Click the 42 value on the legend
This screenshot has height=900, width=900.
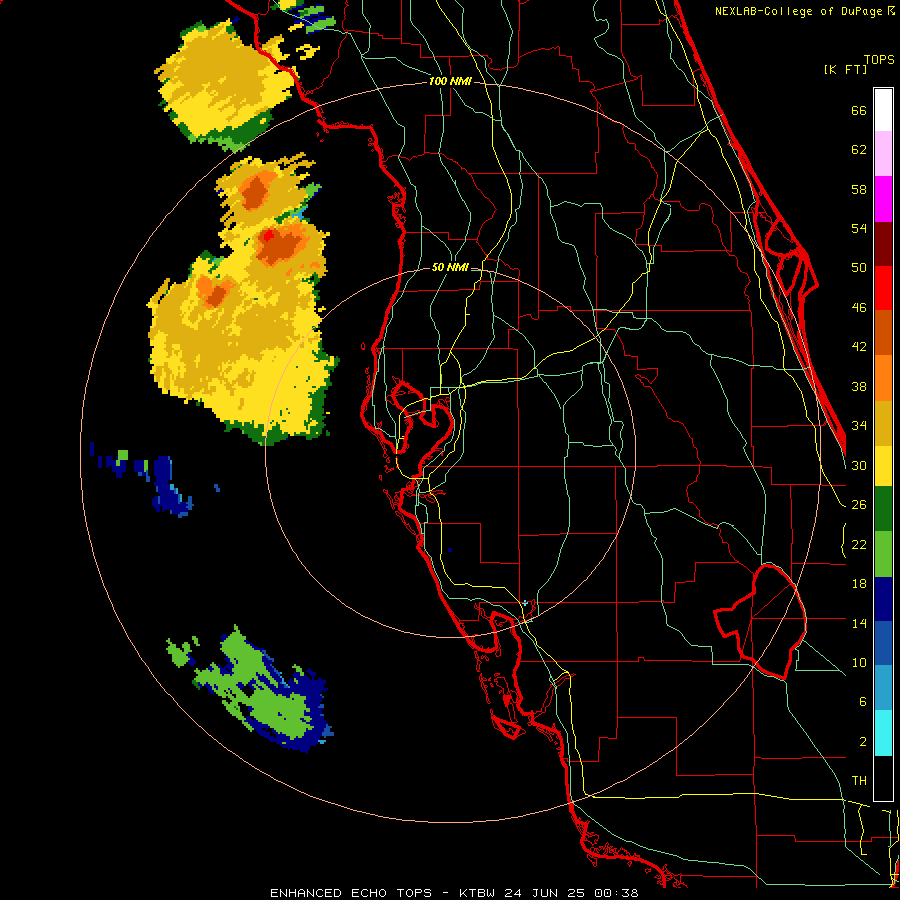[859, 347]
